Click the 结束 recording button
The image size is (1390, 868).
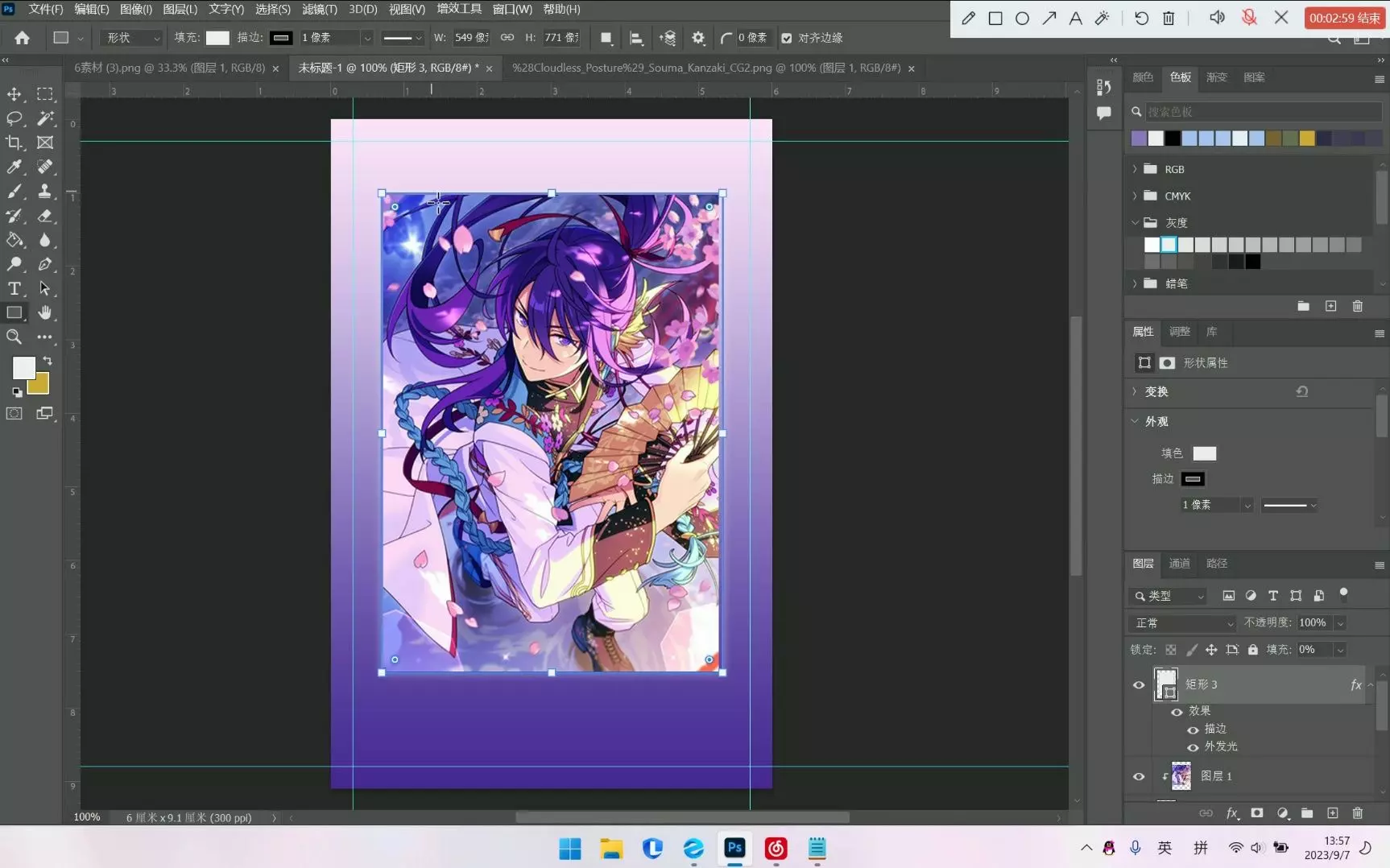pos(1345,18)
